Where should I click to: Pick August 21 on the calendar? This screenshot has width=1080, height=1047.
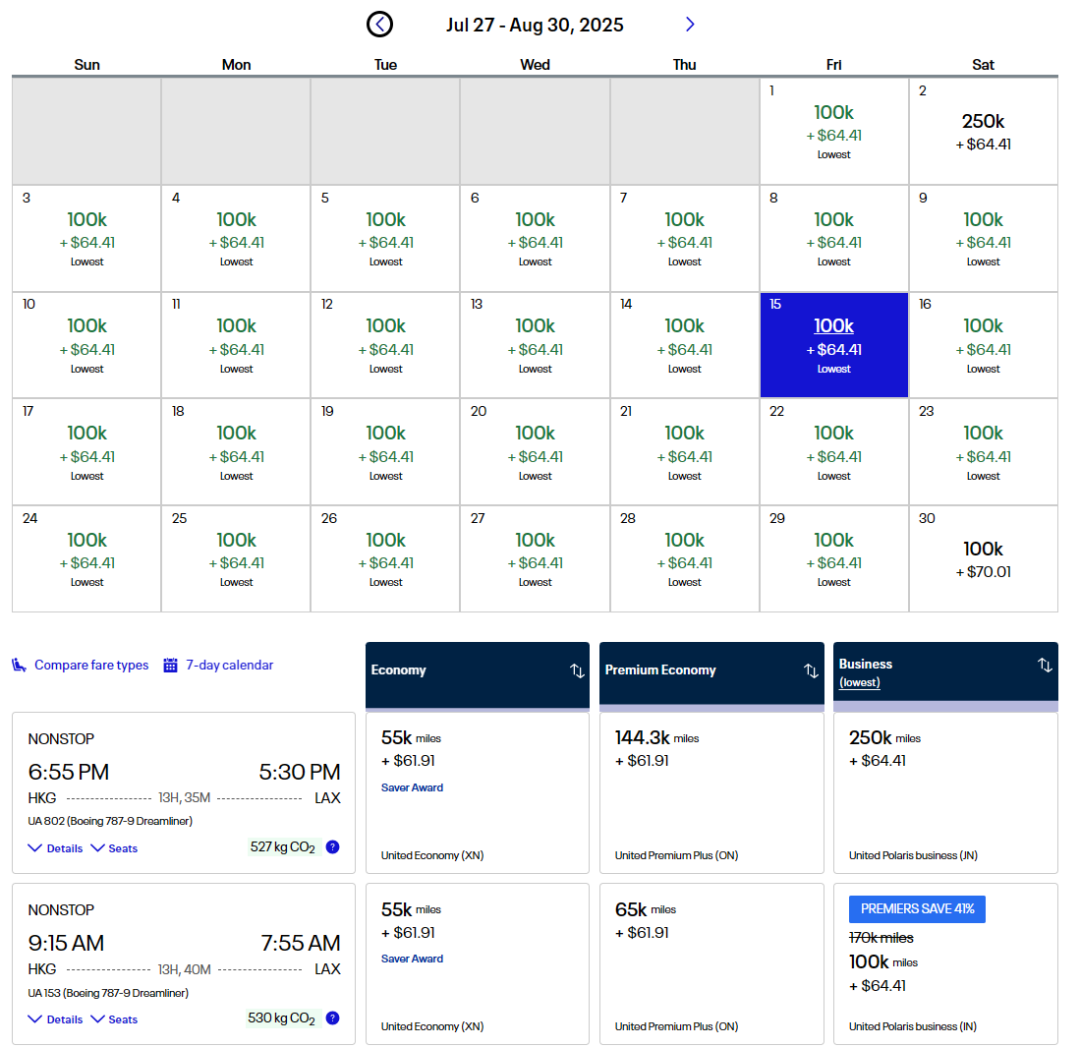click(685, 452)
